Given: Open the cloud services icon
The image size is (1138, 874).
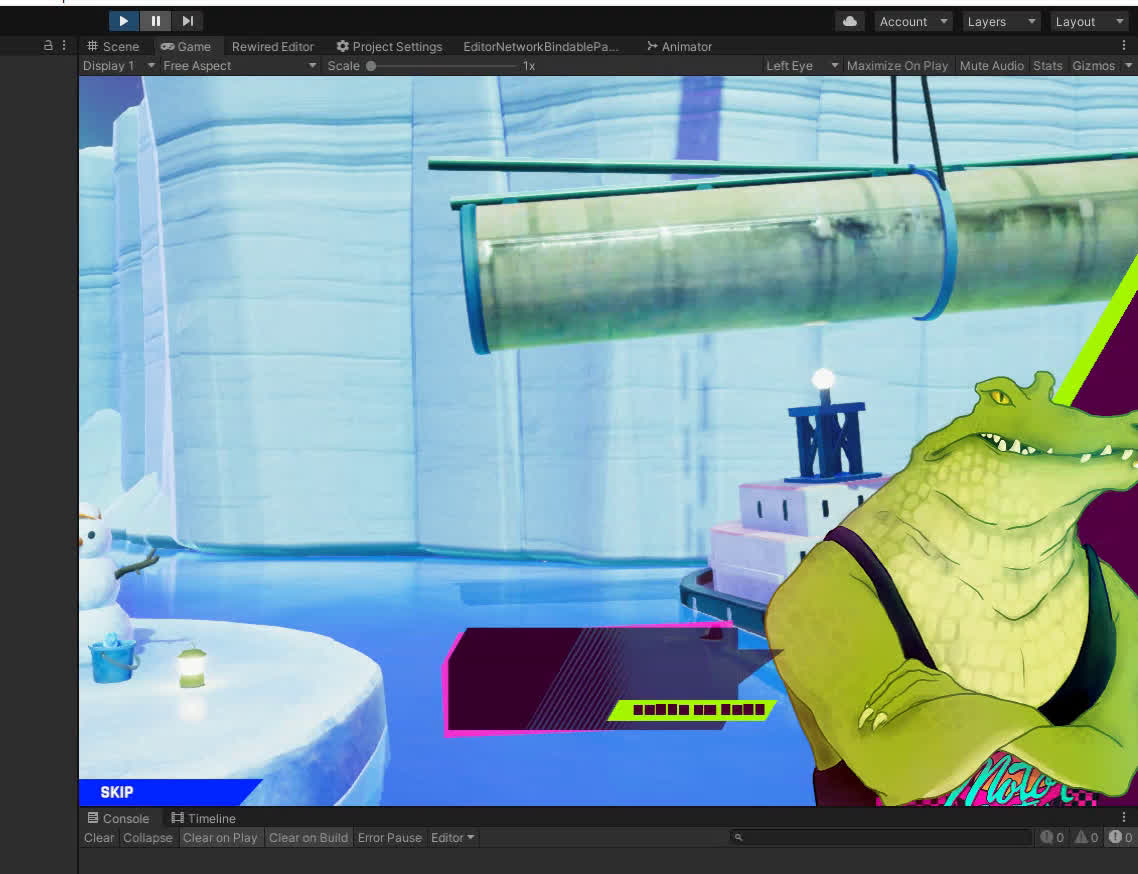Looking at the screenshot, I should coord(850,21).
